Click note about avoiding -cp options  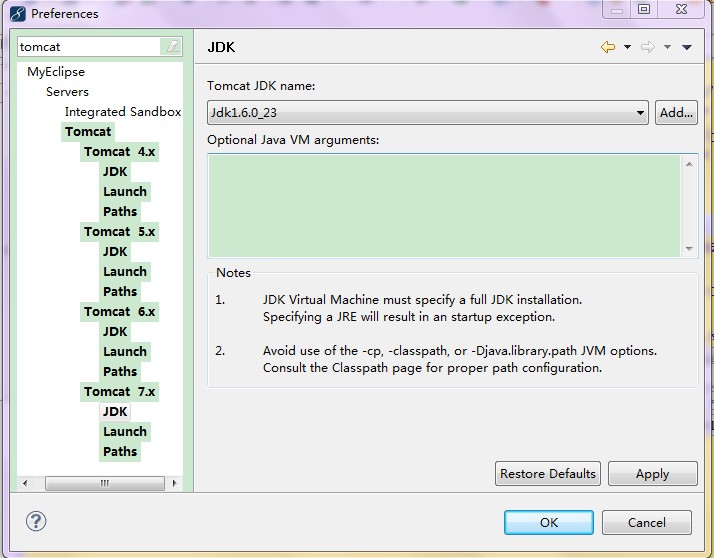[459, 359]
